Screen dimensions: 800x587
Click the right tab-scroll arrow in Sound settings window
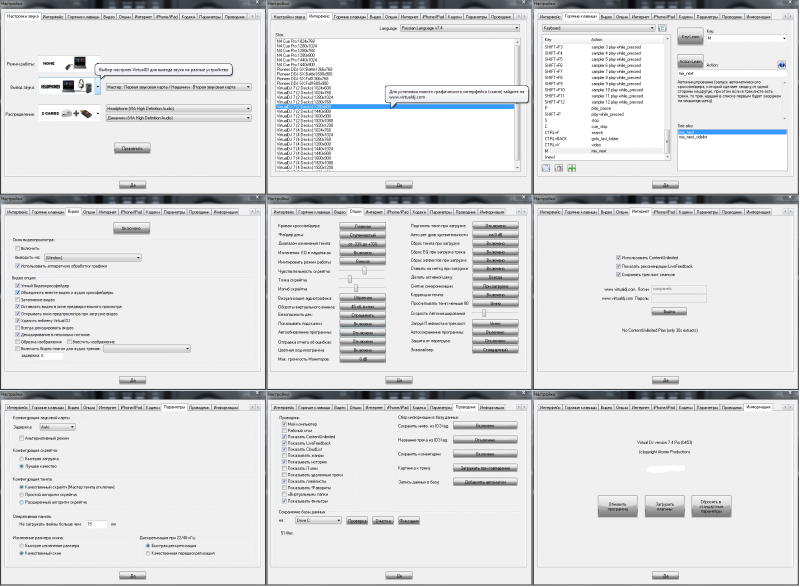(x=257, y=16)
